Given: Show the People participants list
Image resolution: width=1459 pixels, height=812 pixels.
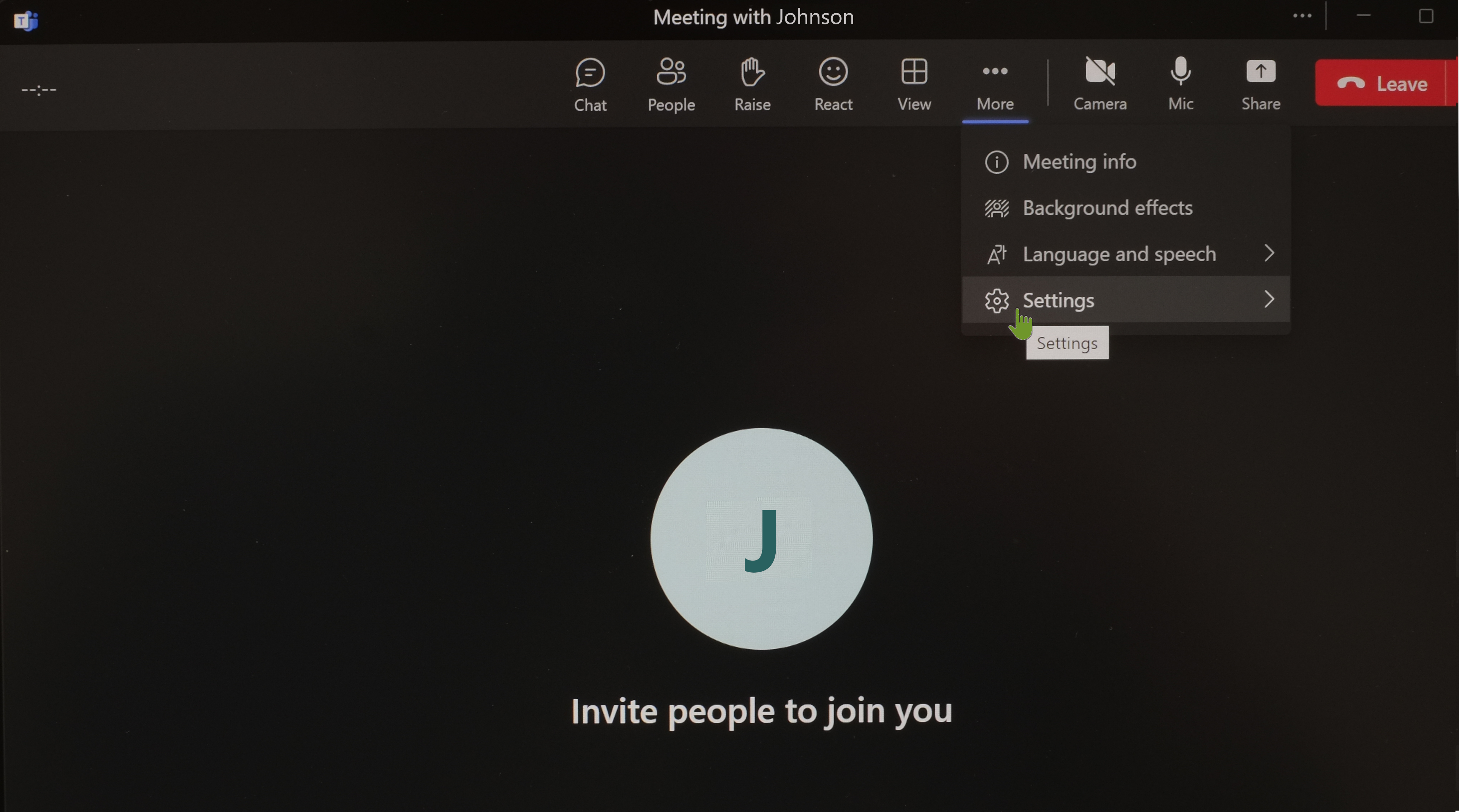Looking at the screenshot, I should tap(671, 85).
